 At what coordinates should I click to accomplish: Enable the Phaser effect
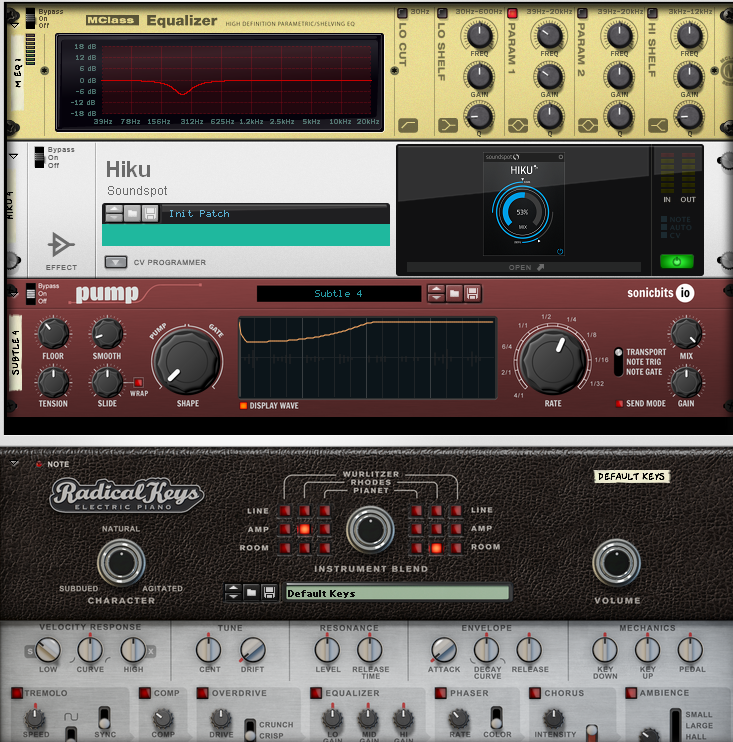click(x=441, y=693)
